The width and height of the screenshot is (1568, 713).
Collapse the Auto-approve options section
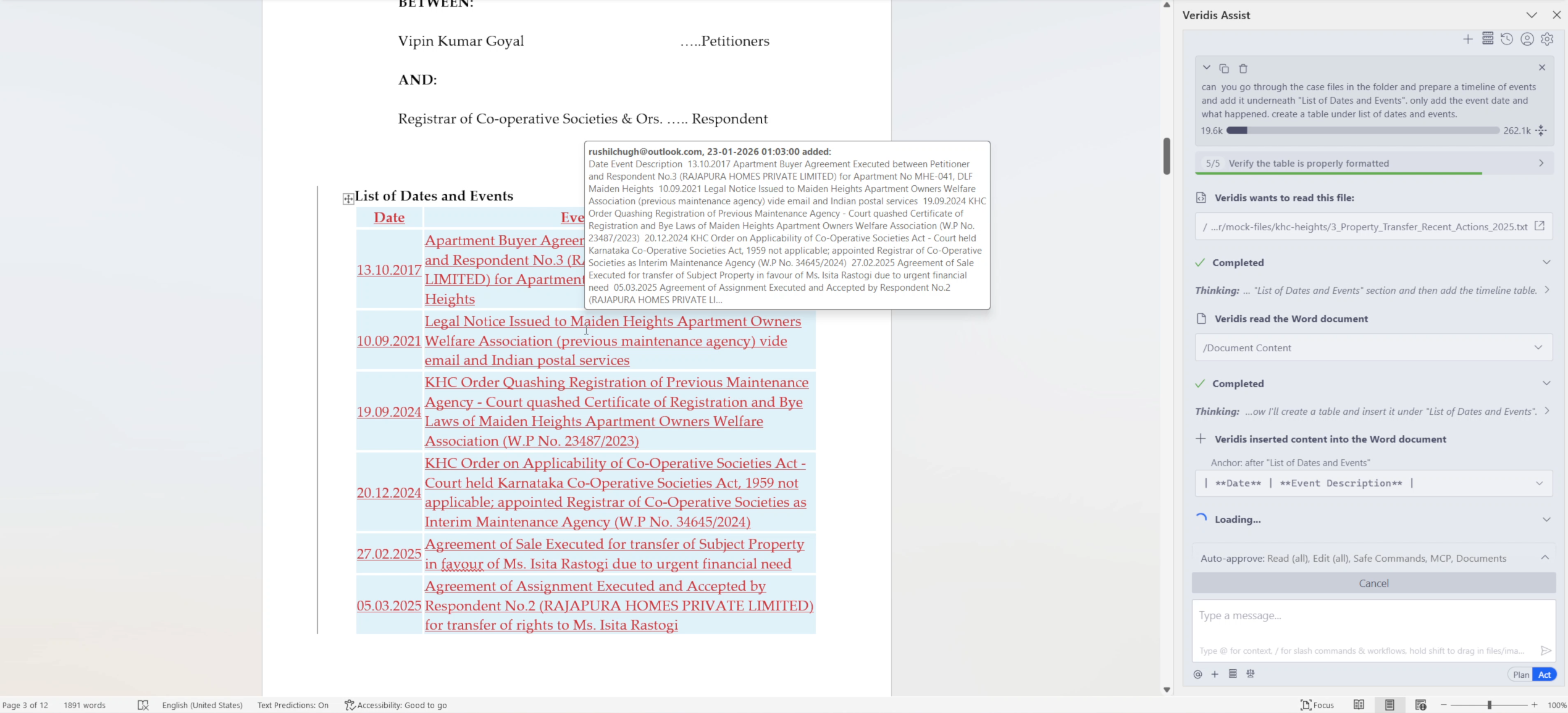pyautogui.click(x=1546, y=557)
